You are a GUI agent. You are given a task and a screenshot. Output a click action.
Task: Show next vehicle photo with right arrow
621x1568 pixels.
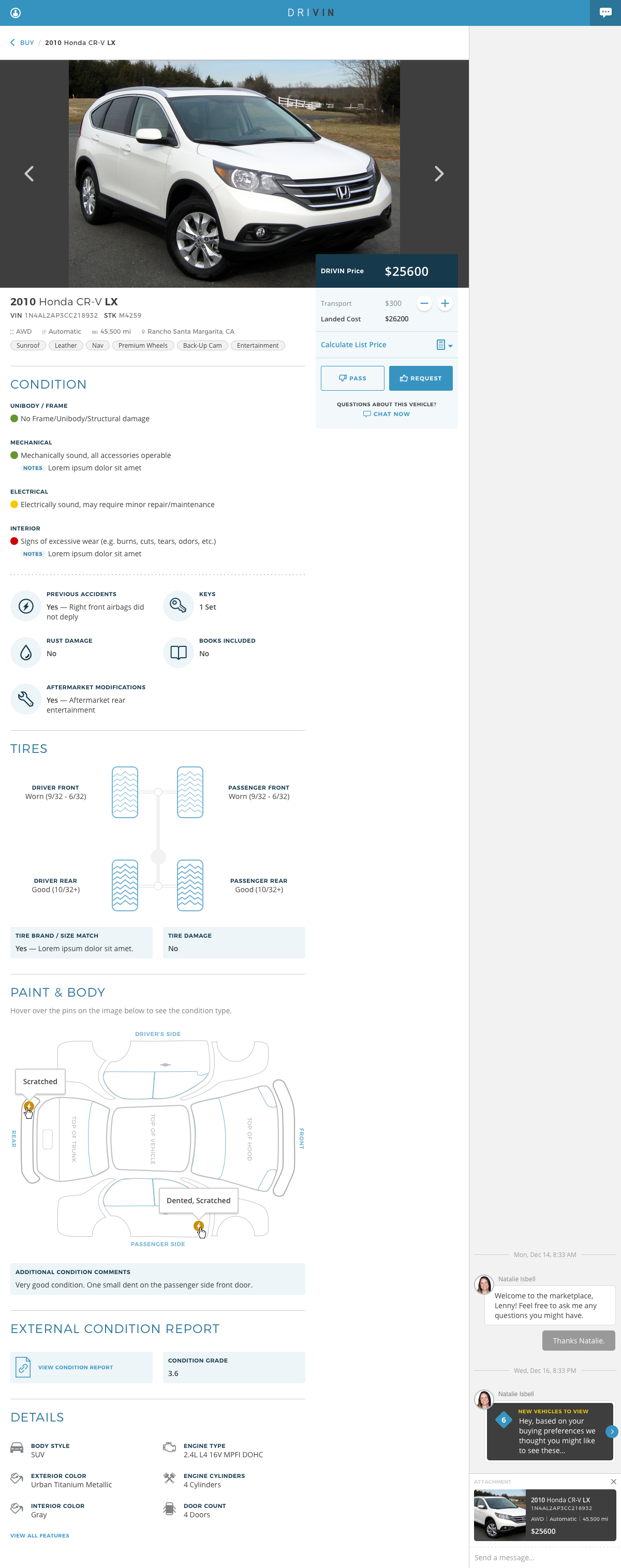click(x=439, y=173)
